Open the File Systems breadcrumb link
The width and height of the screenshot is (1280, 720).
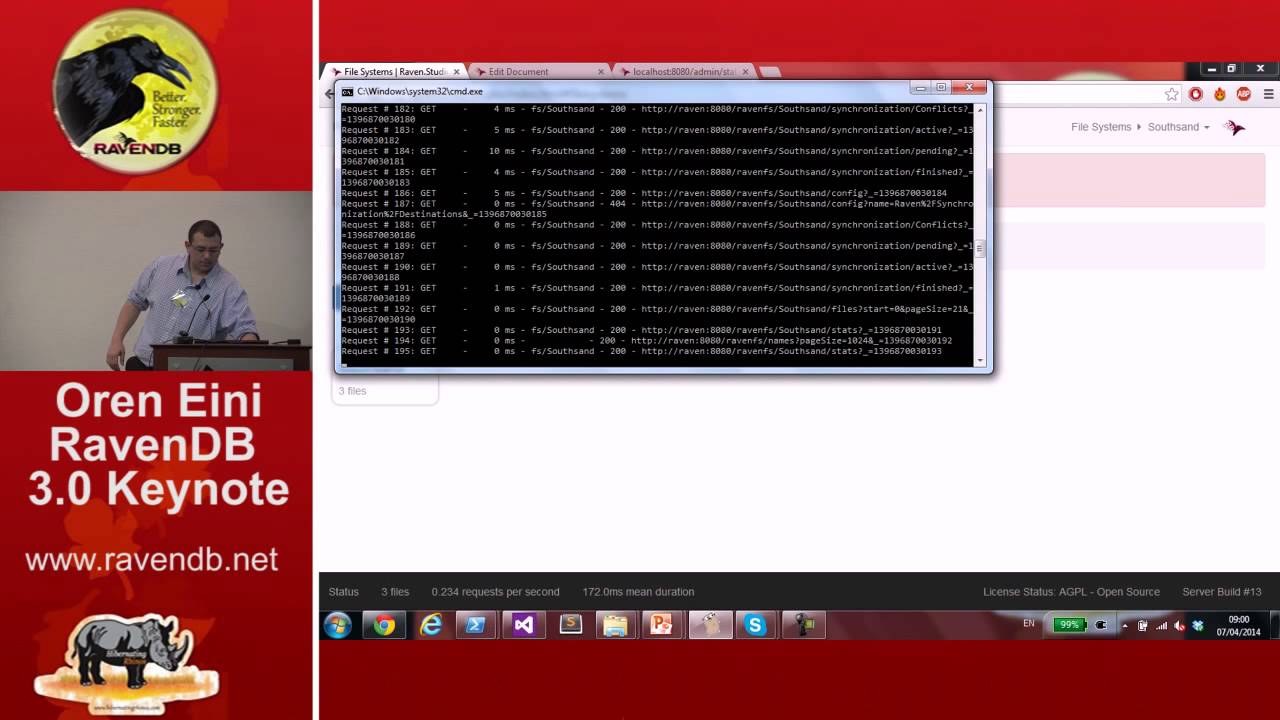click(1101, 127)
